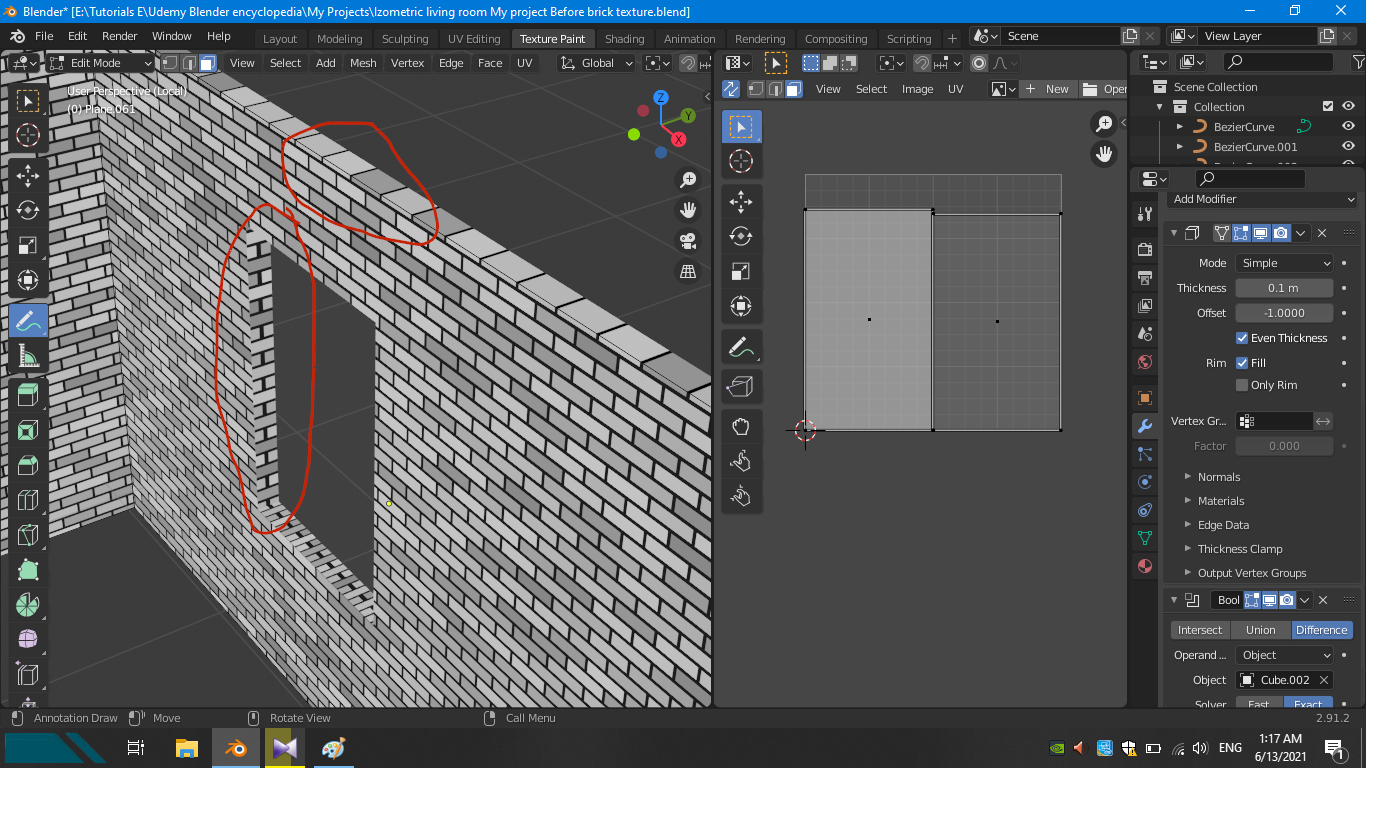Viewport: 1382px width, 835px height.
Task: Select the Measure tool in 3D viewport toolbar
Action: (x=28, y=356)
